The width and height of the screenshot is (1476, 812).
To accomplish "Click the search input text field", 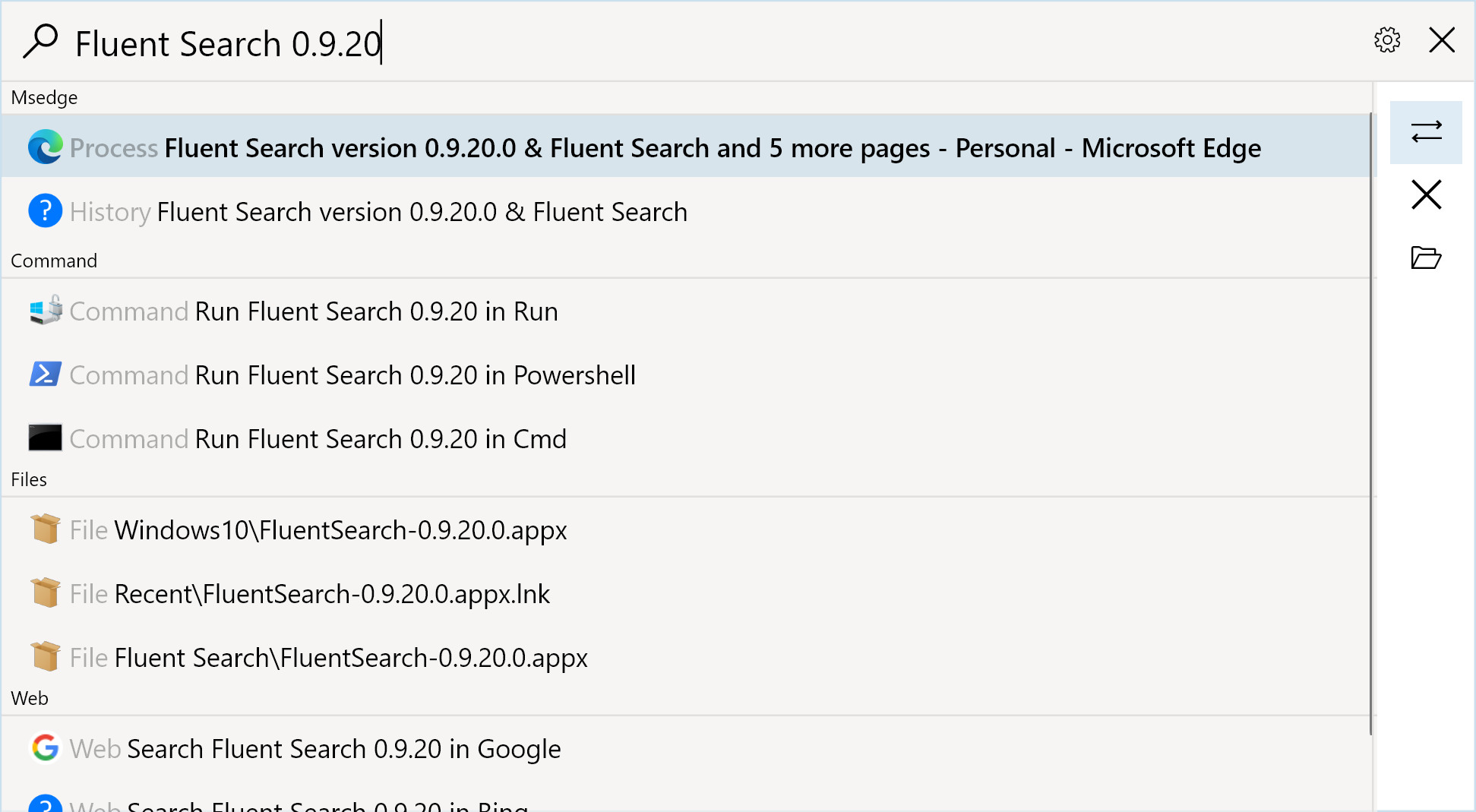I will [x=714, y=43].
